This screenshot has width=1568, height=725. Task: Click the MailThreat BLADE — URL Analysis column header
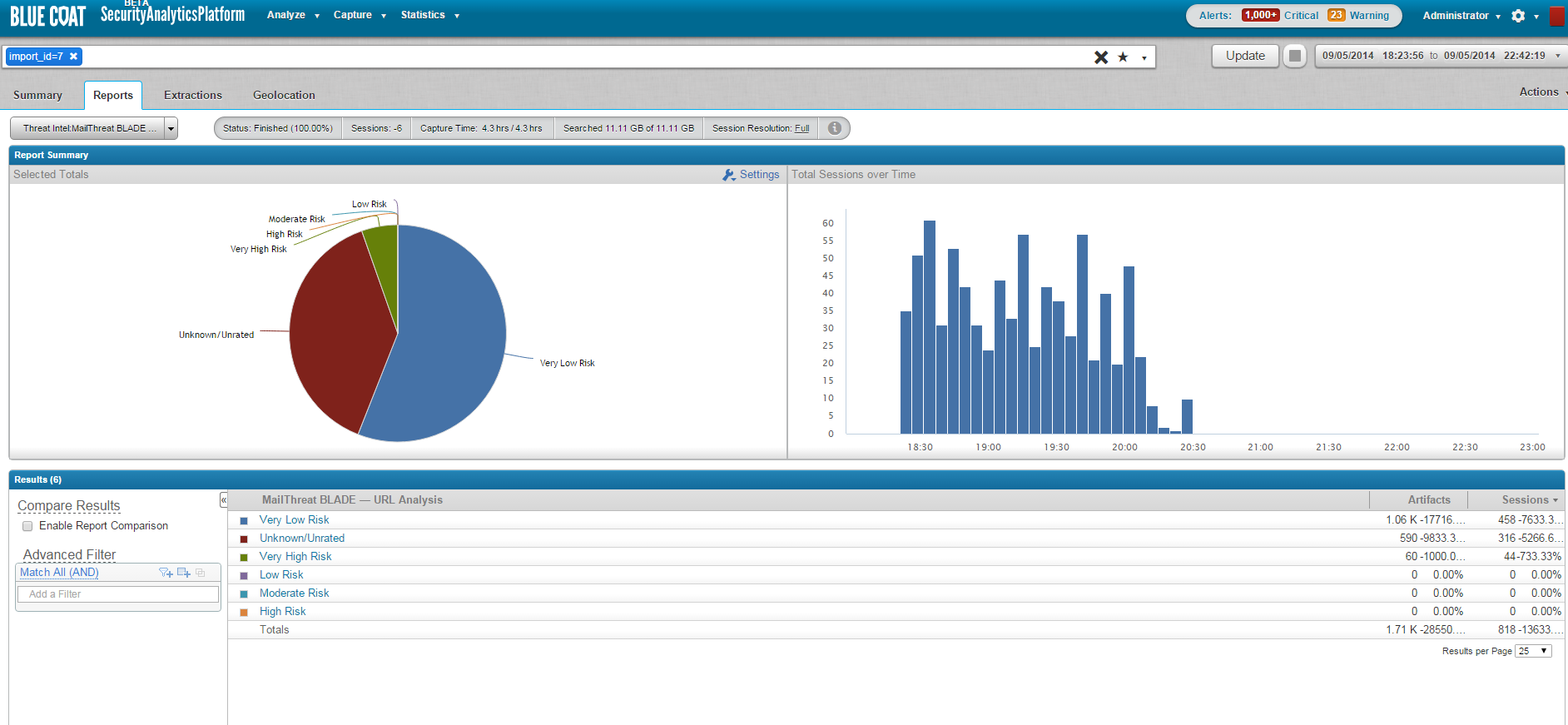pyautogui.click(x=352, y=499)
